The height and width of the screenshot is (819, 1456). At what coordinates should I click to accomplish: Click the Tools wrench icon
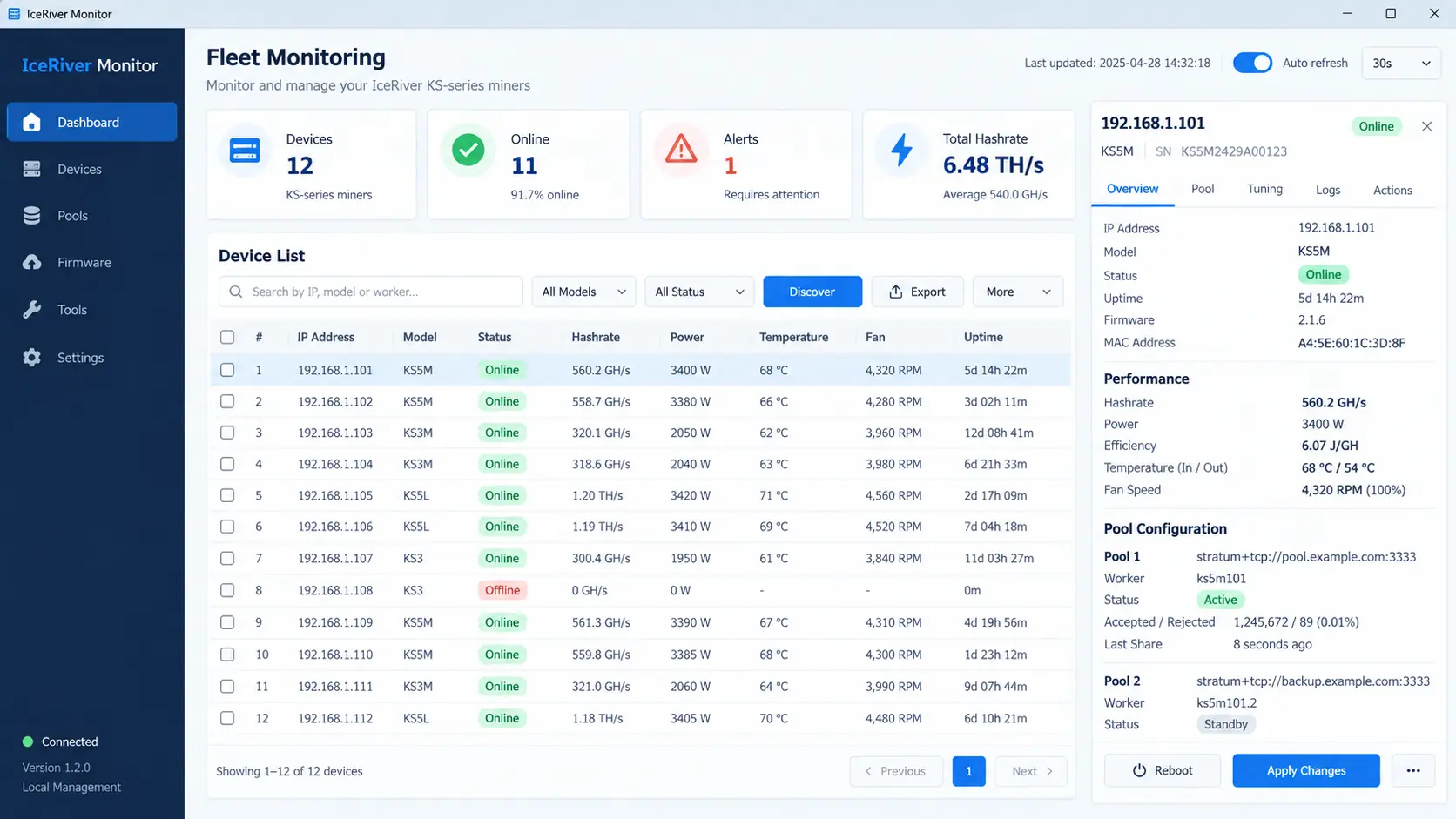pos(32,310)
